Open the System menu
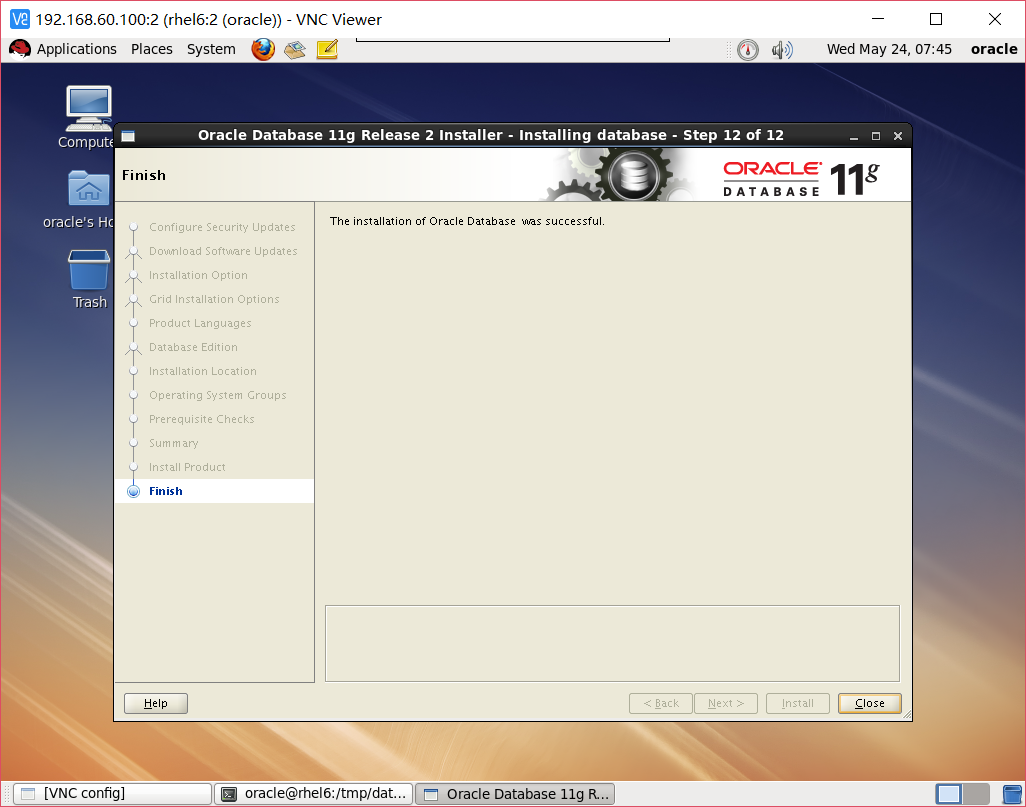The height and width of the screenshot is (807, 1026). pos(210,48)
